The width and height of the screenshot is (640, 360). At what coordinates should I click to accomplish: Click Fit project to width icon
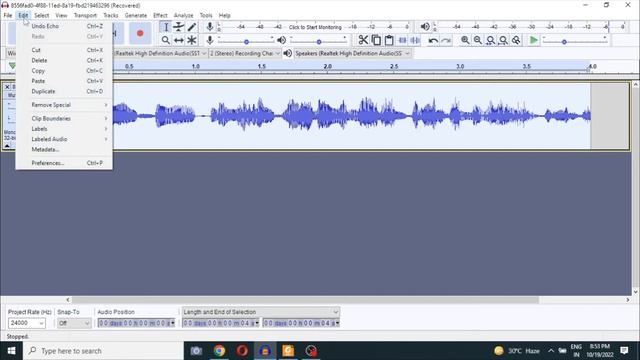click(x=503, y=40)
